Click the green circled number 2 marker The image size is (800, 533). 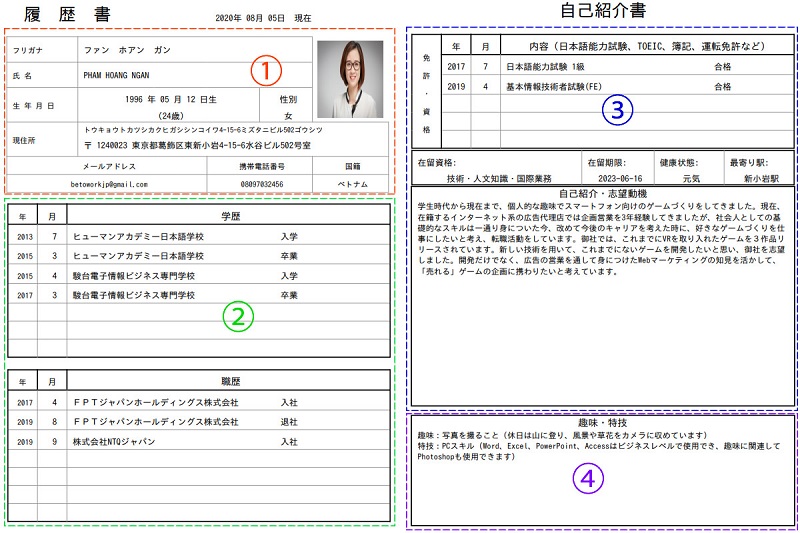pos(238,316)
